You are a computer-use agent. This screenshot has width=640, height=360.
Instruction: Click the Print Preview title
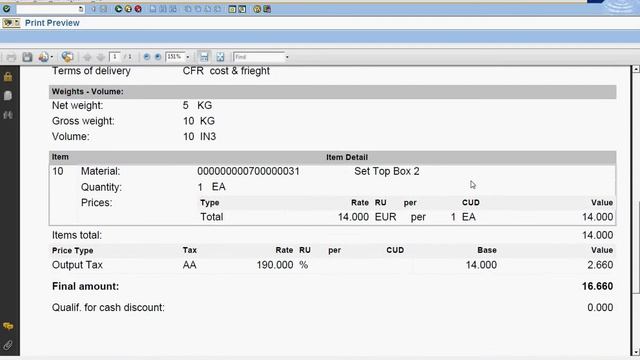click(x=52, y=23)
